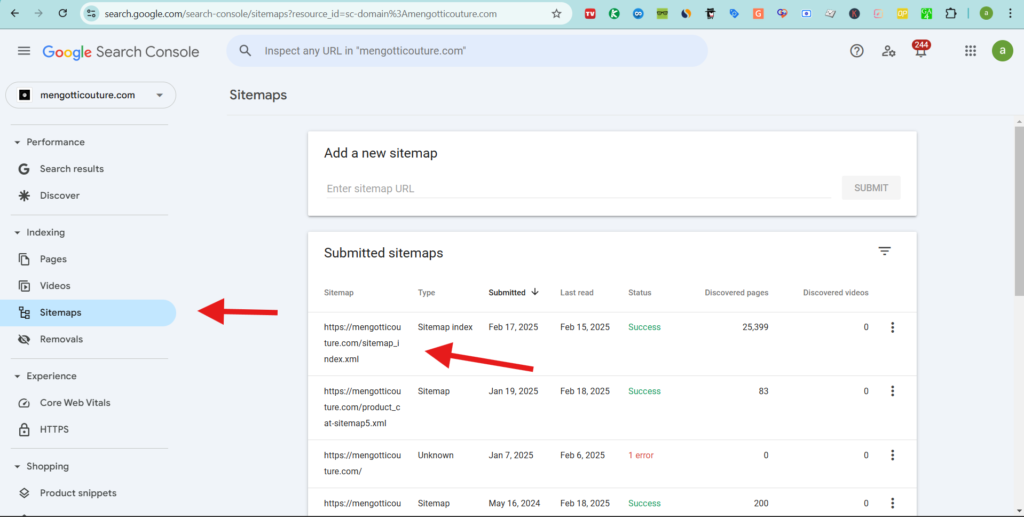The width and height of the screenshot is (1024, 517).
Task: Open the Videos indexing report
Action: click(55, 286)
